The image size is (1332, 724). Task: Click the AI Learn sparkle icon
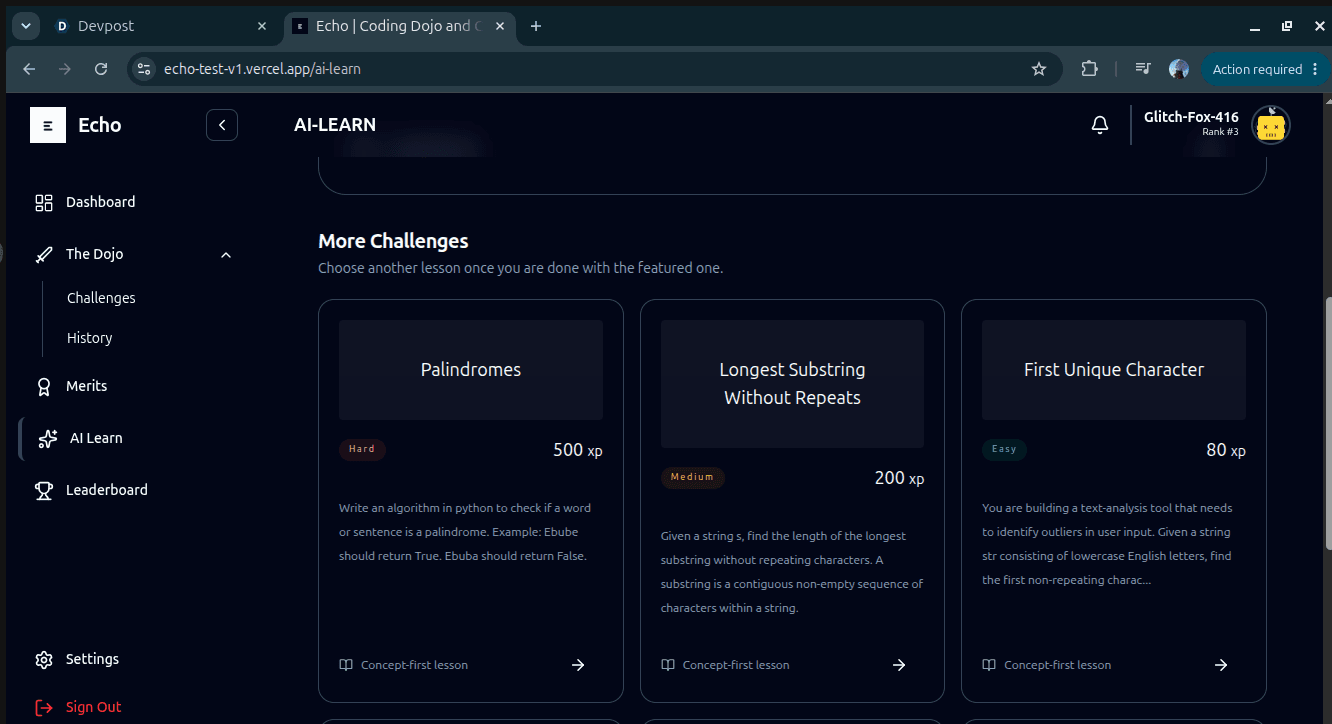pos(48,439)
